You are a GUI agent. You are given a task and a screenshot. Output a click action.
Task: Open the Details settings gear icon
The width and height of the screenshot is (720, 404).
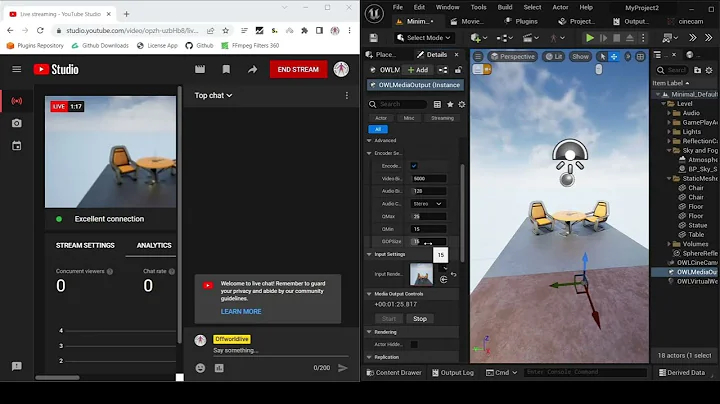(x=461, y=104)
